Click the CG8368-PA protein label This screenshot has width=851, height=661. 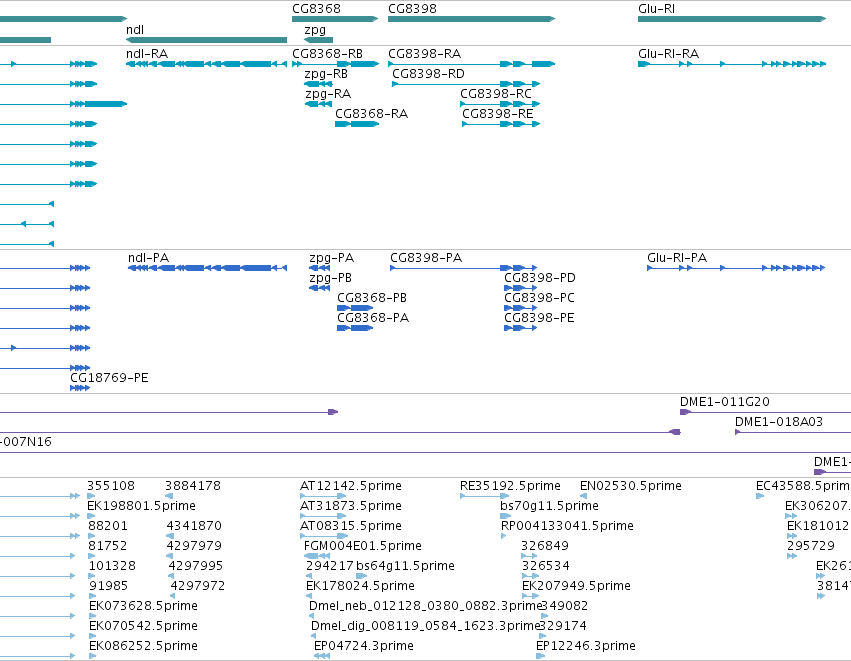(x=373, y=318)
